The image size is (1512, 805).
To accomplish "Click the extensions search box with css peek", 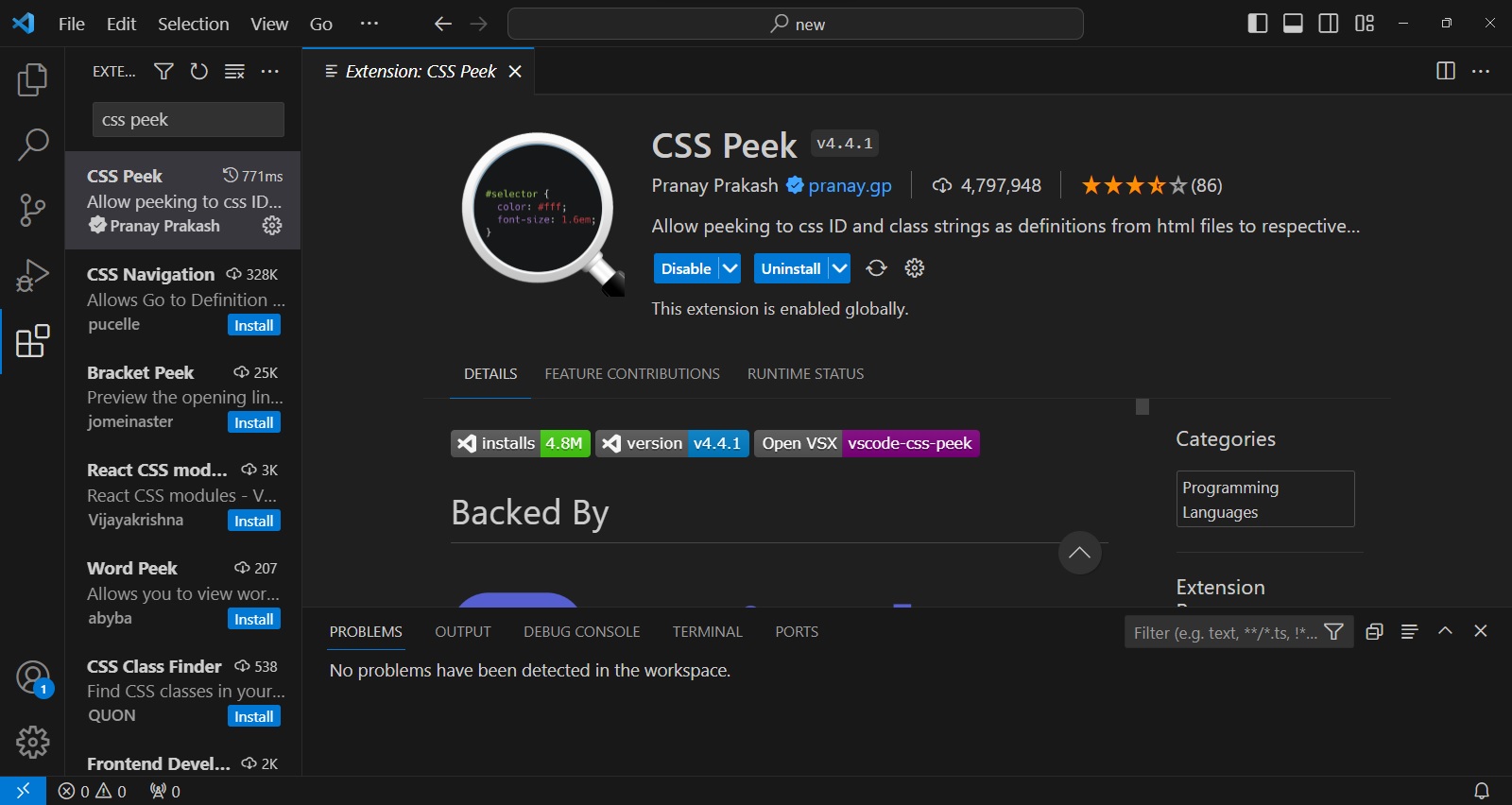I will [188, 120].
